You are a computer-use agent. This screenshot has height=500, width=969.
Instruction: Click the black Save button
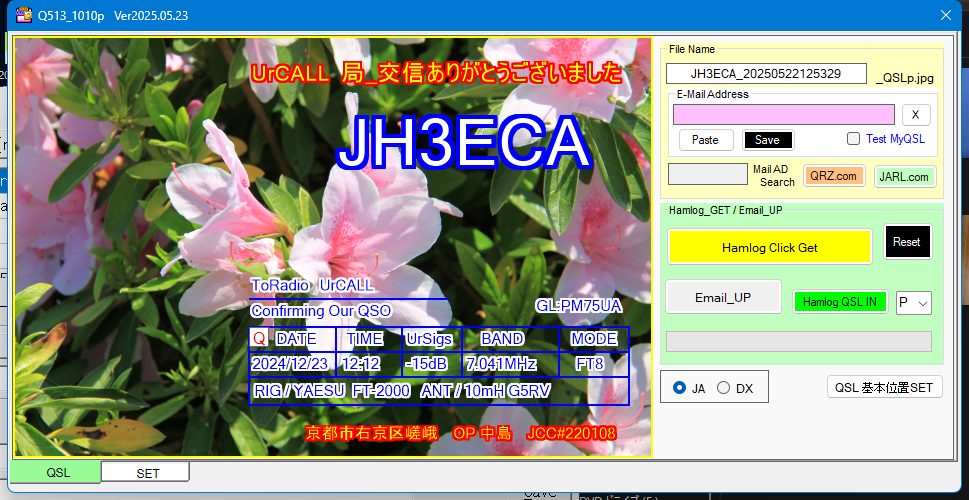[768, 140]
